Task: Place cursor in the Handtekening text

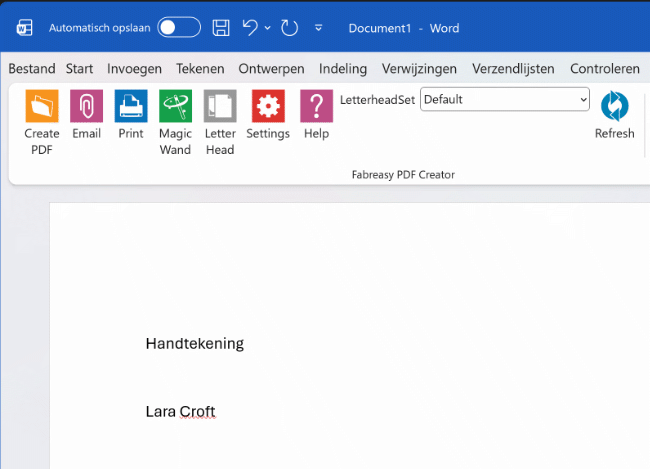Action: (194, 344)
